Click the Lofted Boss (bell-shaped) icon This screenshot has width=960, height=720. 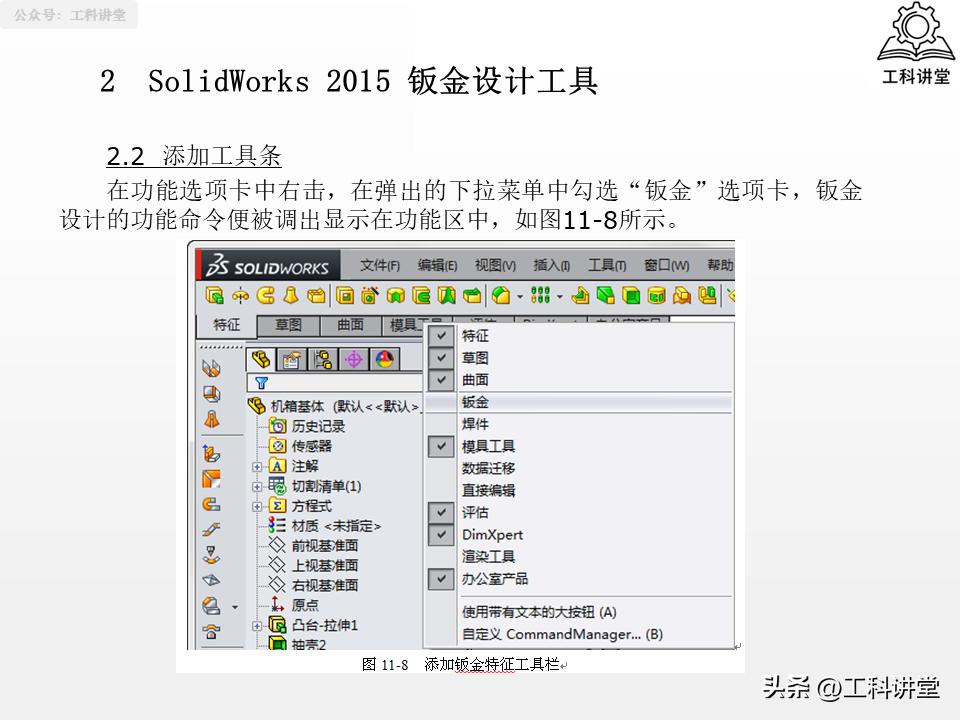291,296
